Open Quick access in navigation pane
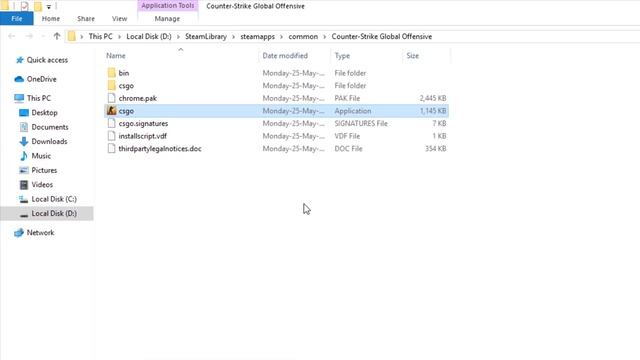This screenshot has width=640, height=360. (47, 60)
